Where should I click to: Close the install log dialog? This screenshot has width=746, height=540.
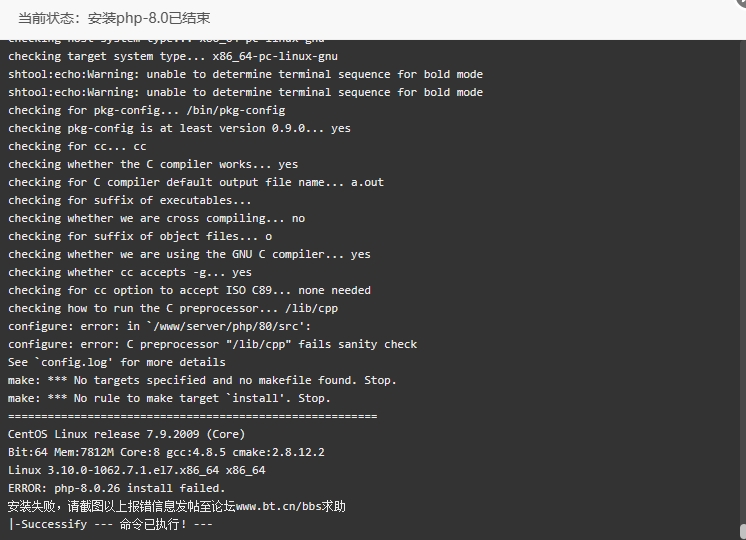point(742,2)
